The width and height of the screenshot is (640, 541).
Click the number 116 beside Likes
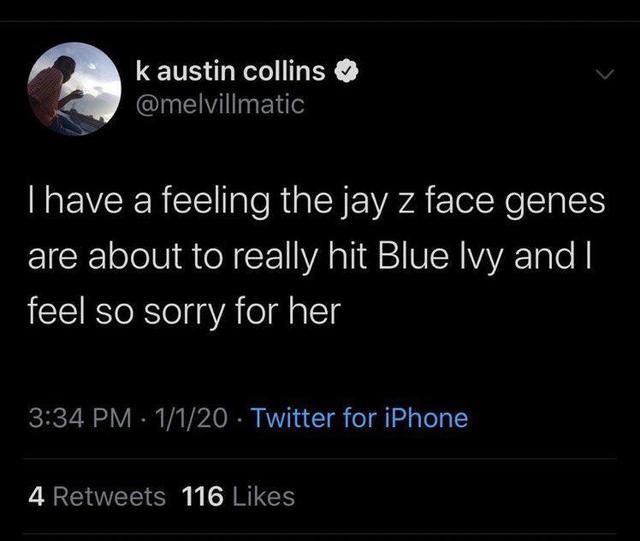click(203, 496)
